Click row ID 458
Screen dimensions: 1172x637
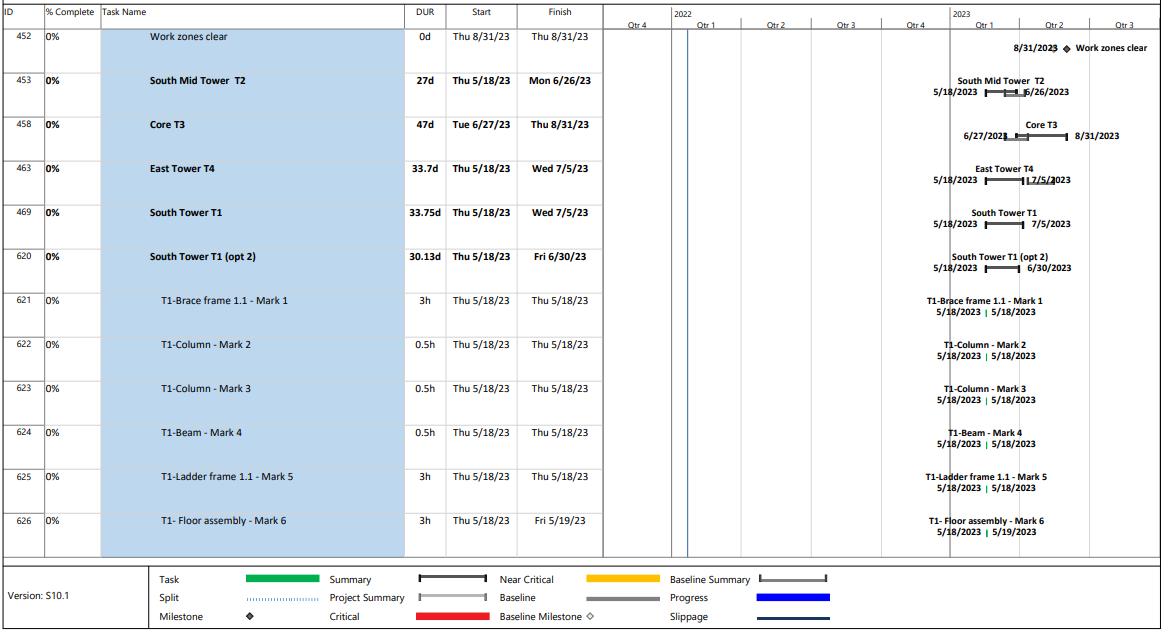(x=24, y=124)
